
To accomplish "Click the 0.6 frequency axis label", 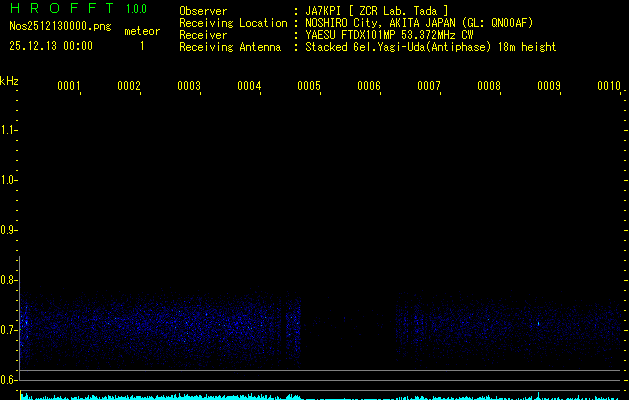I will click(9, 380).
